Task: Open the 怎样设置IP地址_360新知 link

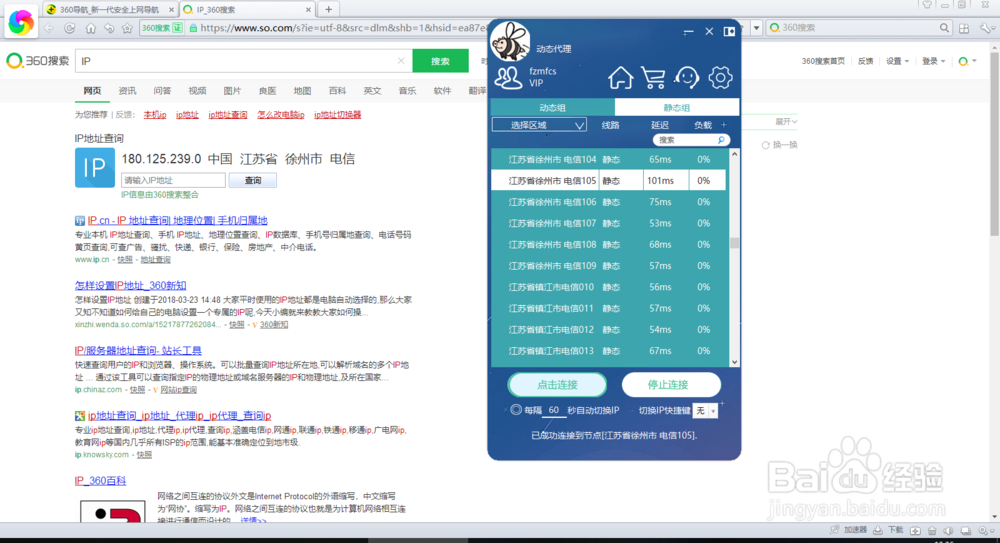Action: [130, 285]
